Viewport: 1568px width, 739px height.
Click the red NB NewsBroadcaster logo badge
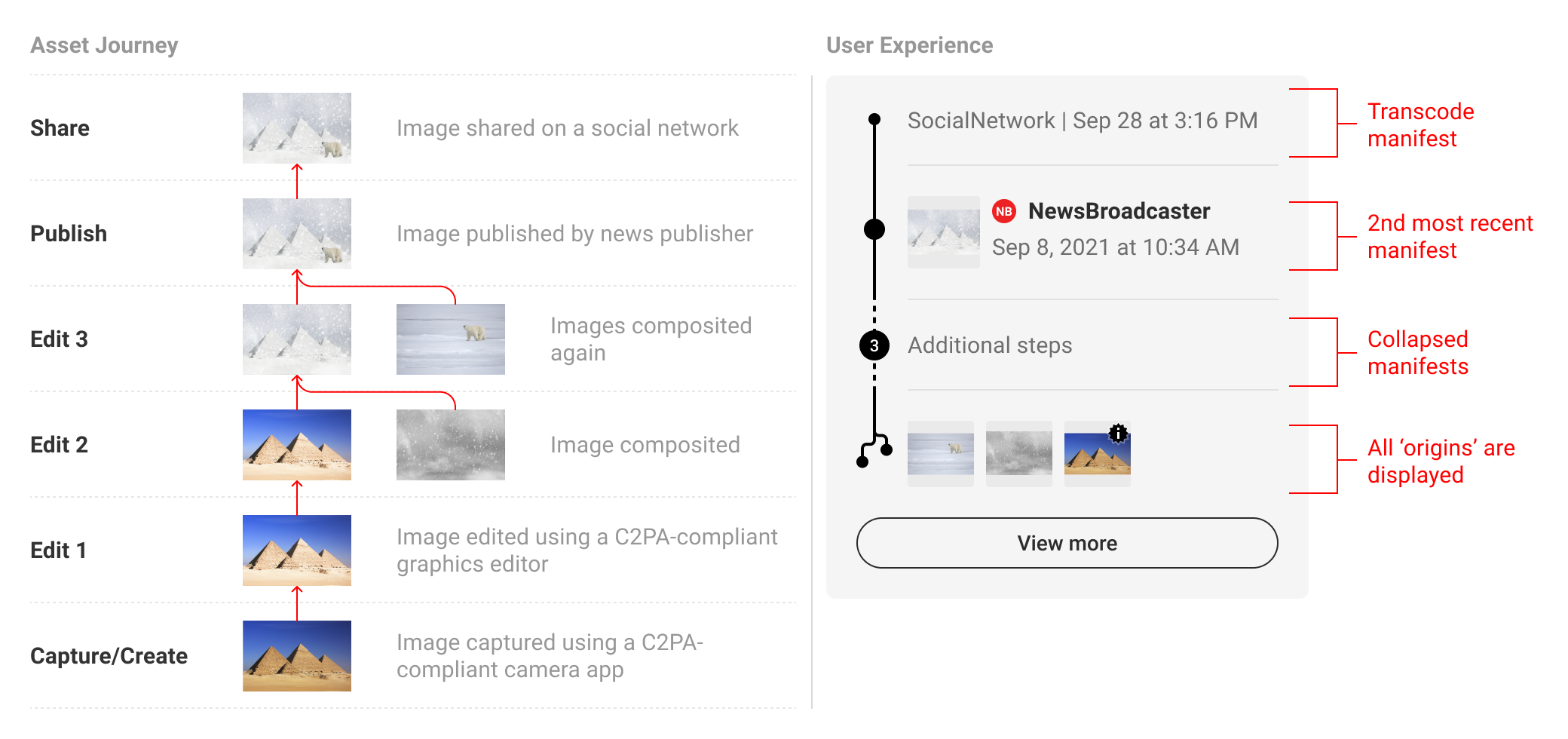pos(1003,211)
